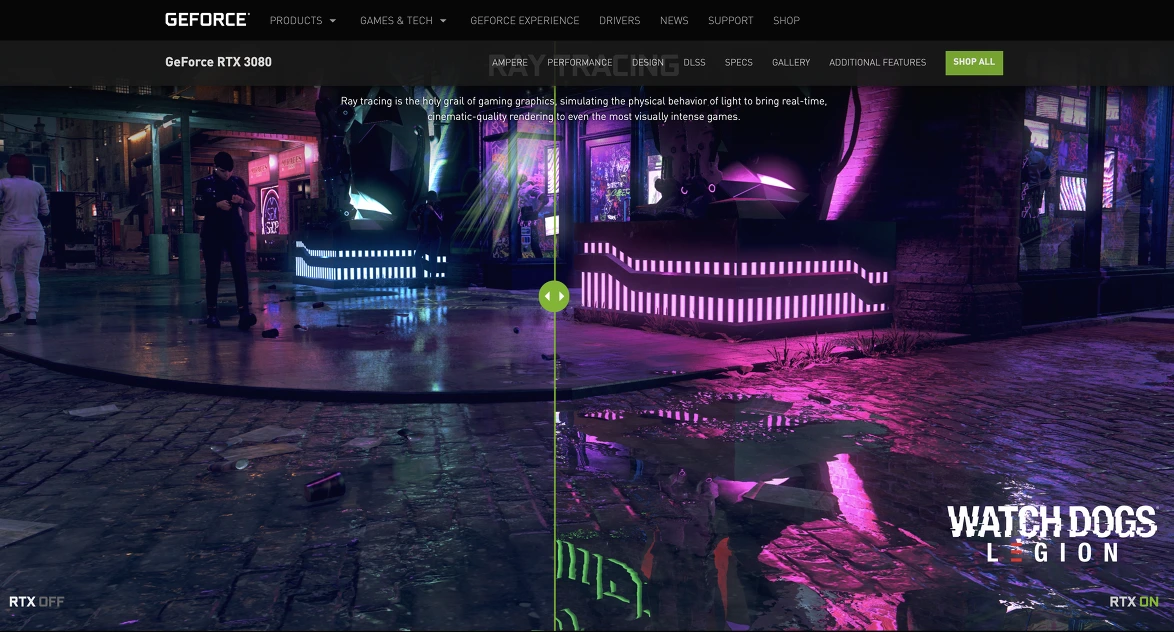Jump to the Gallery section
This screenshot has width=1174, height=632.
click(791, 62)
